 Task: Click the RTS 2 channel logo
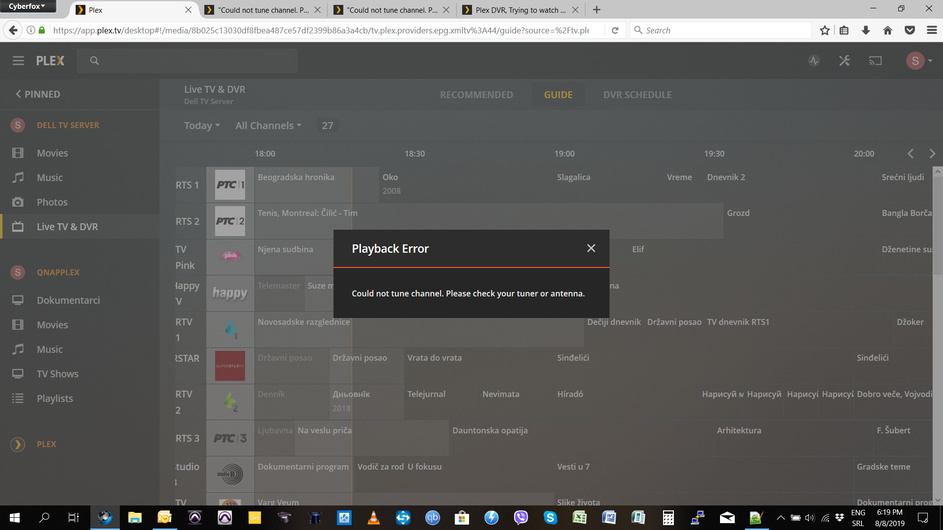coord(230,221)
